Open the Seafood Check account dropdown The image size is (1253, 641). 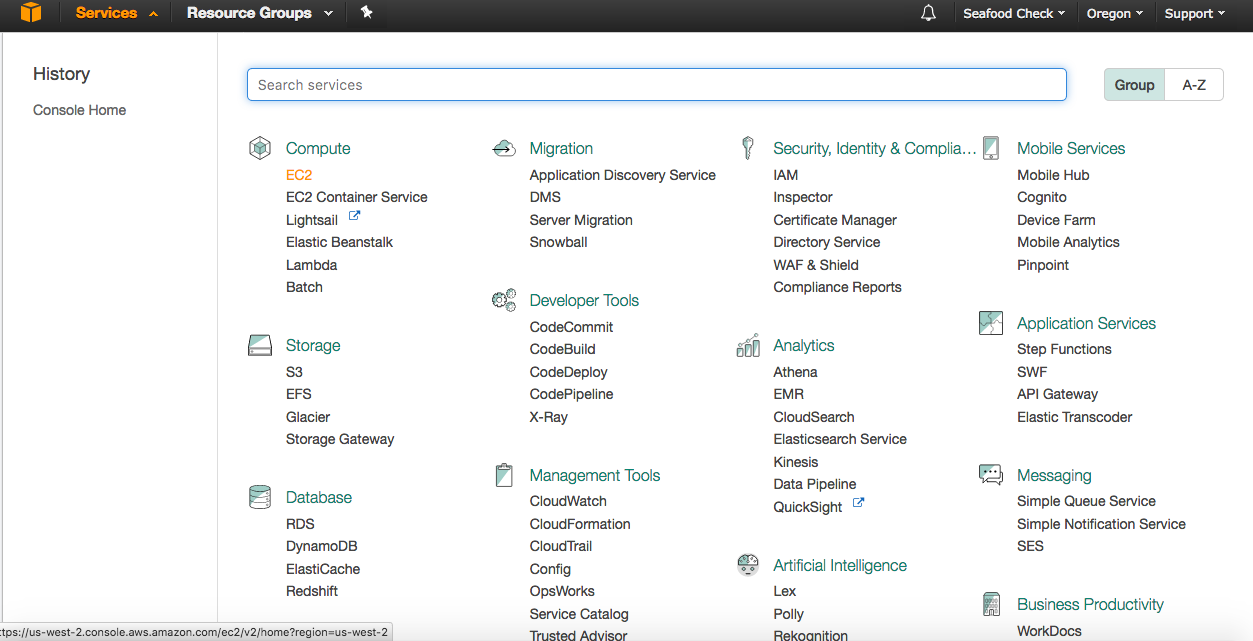pos(1014,13)
